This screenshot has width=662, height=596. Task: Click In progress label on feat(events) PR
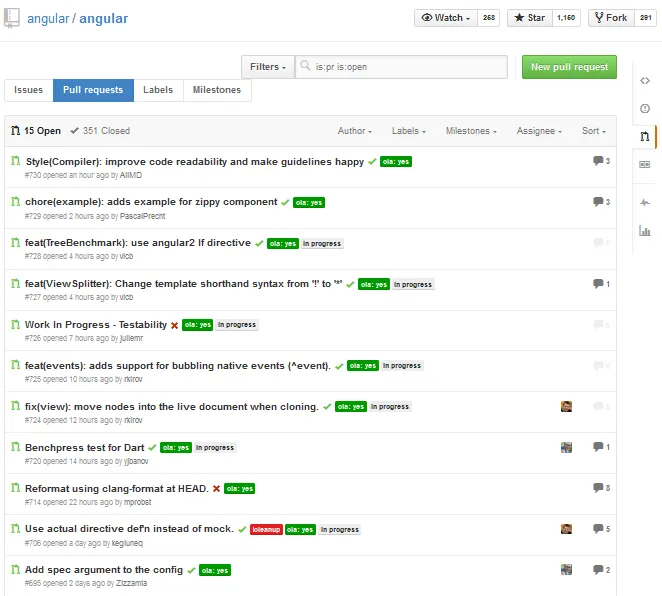(402, 366)
